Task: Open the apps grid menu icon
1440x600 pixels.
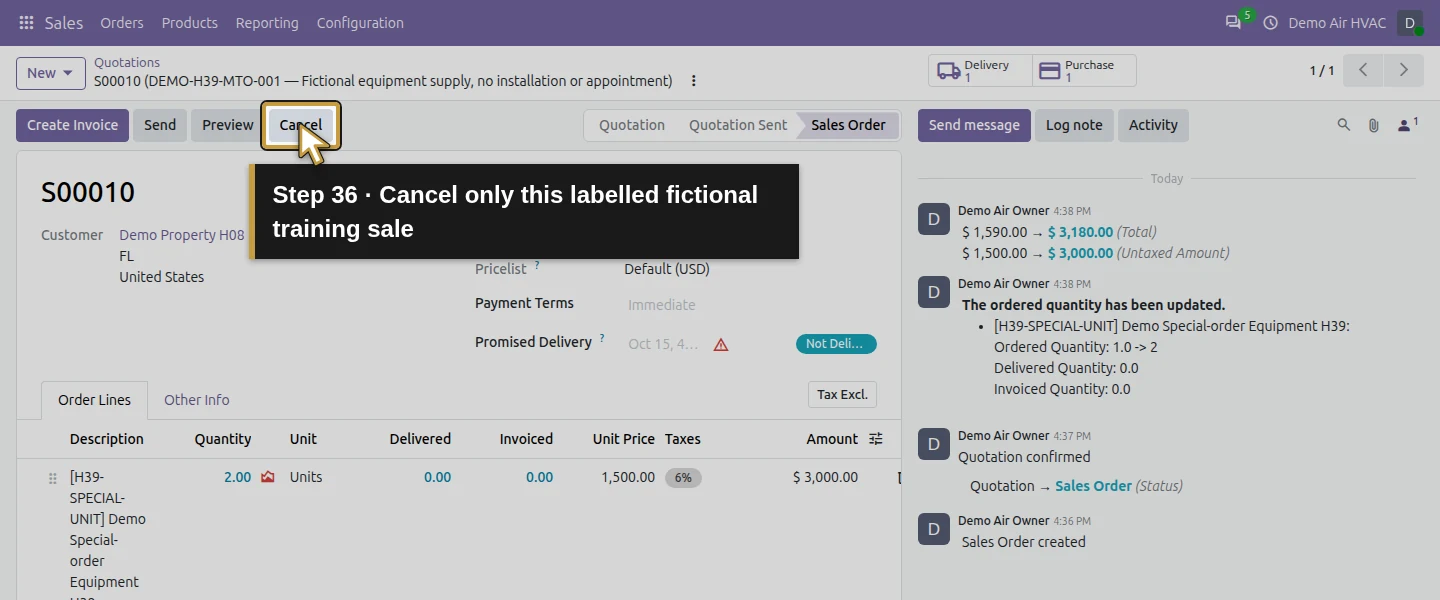Action: [x=26, y=22]
